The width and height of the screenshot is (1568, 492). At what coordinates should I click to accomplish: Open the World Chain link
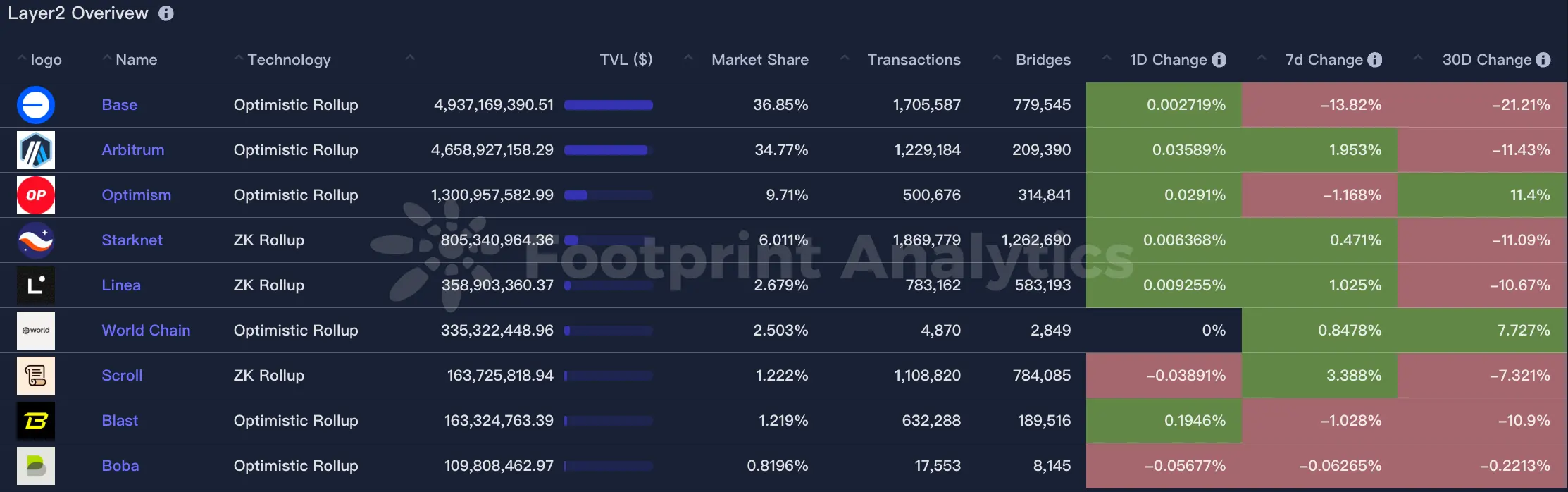coord(146,331)
